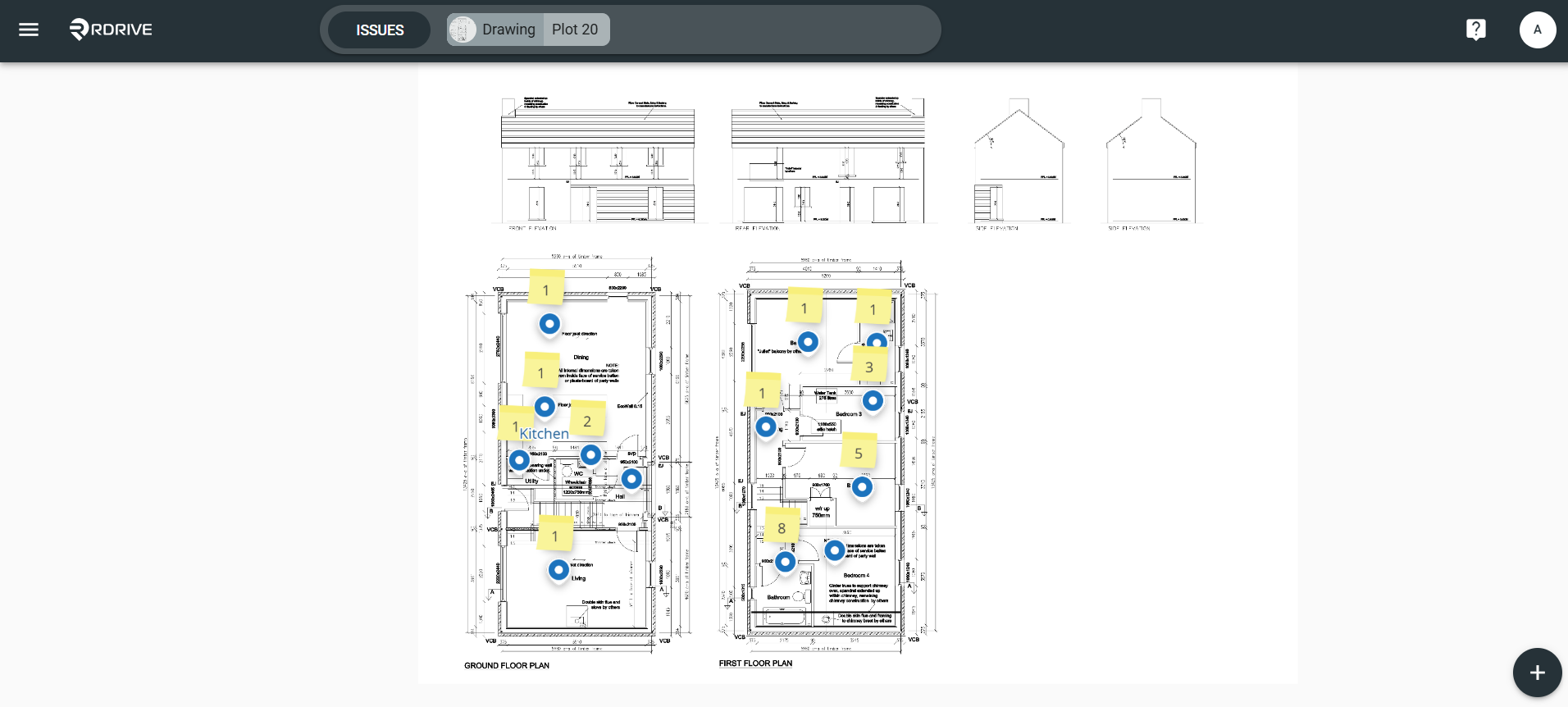Select the Plot 20 breadcrumb
The width and height of the screenshot is (1568, 707).
pyautogui.click(x=576, y=30)
